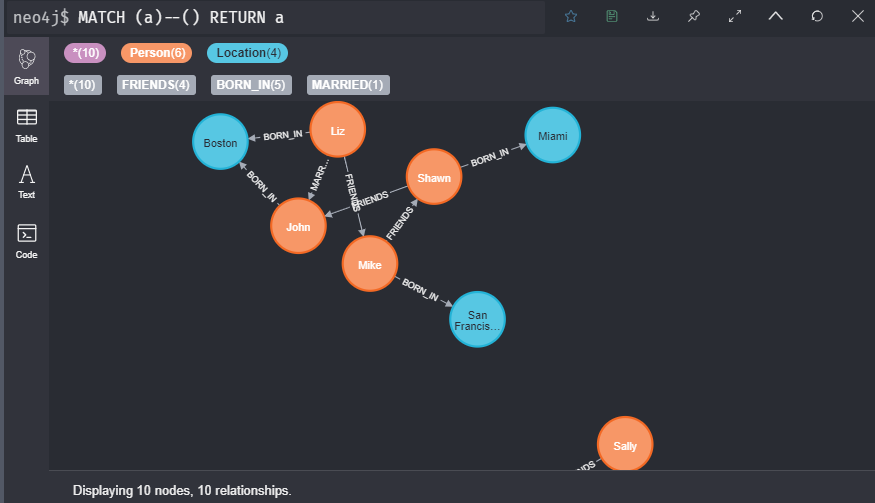This screenshot has width=875, height=503.
Task: Close the result frame
Action: 857,16
